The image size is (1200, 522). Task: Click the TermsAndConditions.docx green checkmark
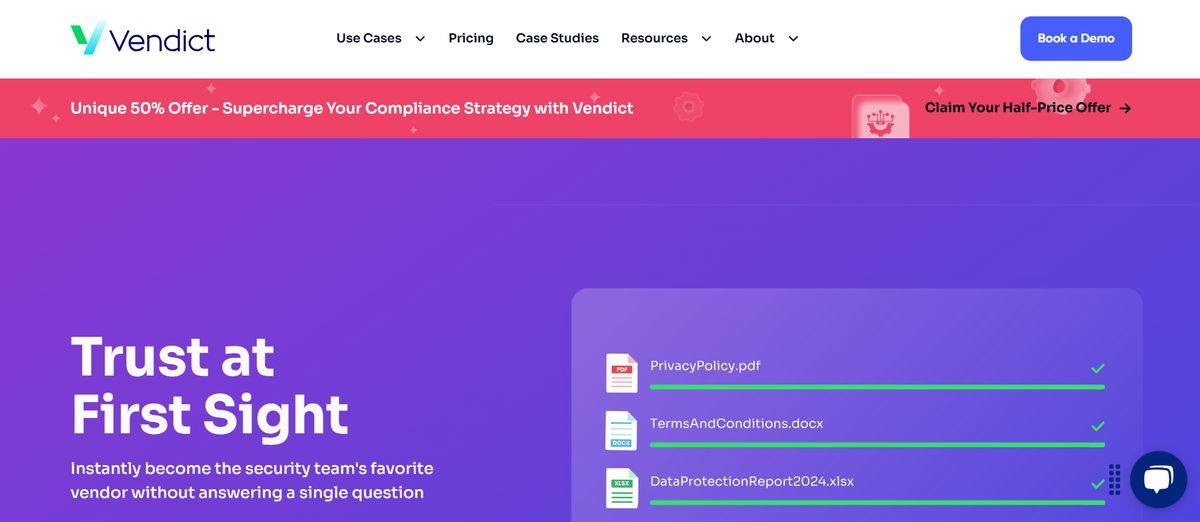point(1098,426)
